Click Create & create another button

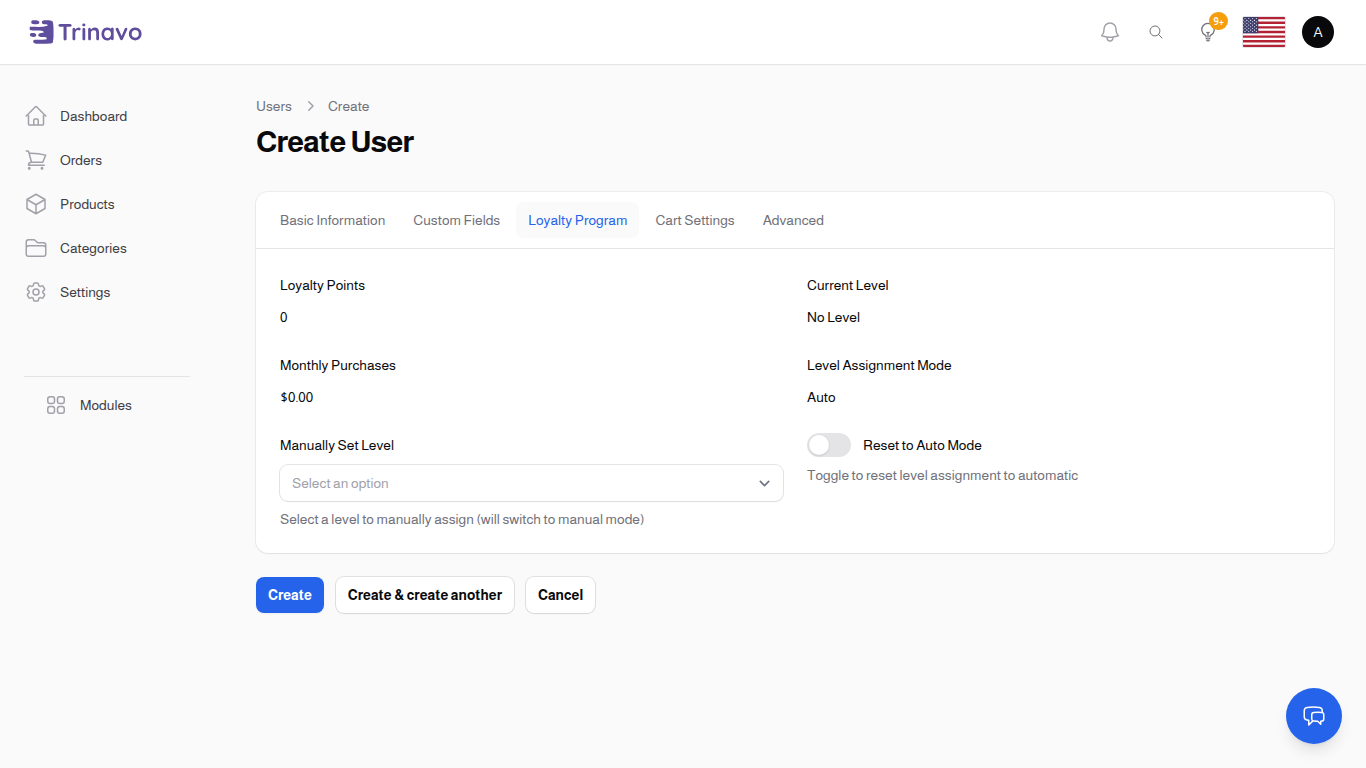[425, 595]
